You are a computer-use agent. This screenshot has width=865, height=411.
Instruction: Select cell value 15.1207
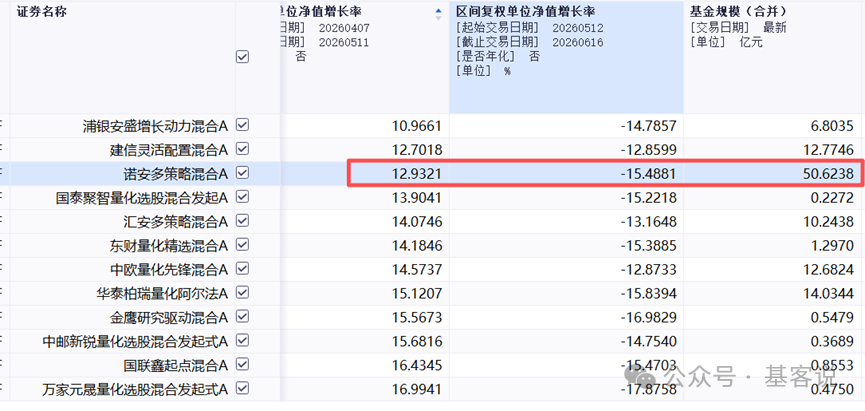[417, 294]
